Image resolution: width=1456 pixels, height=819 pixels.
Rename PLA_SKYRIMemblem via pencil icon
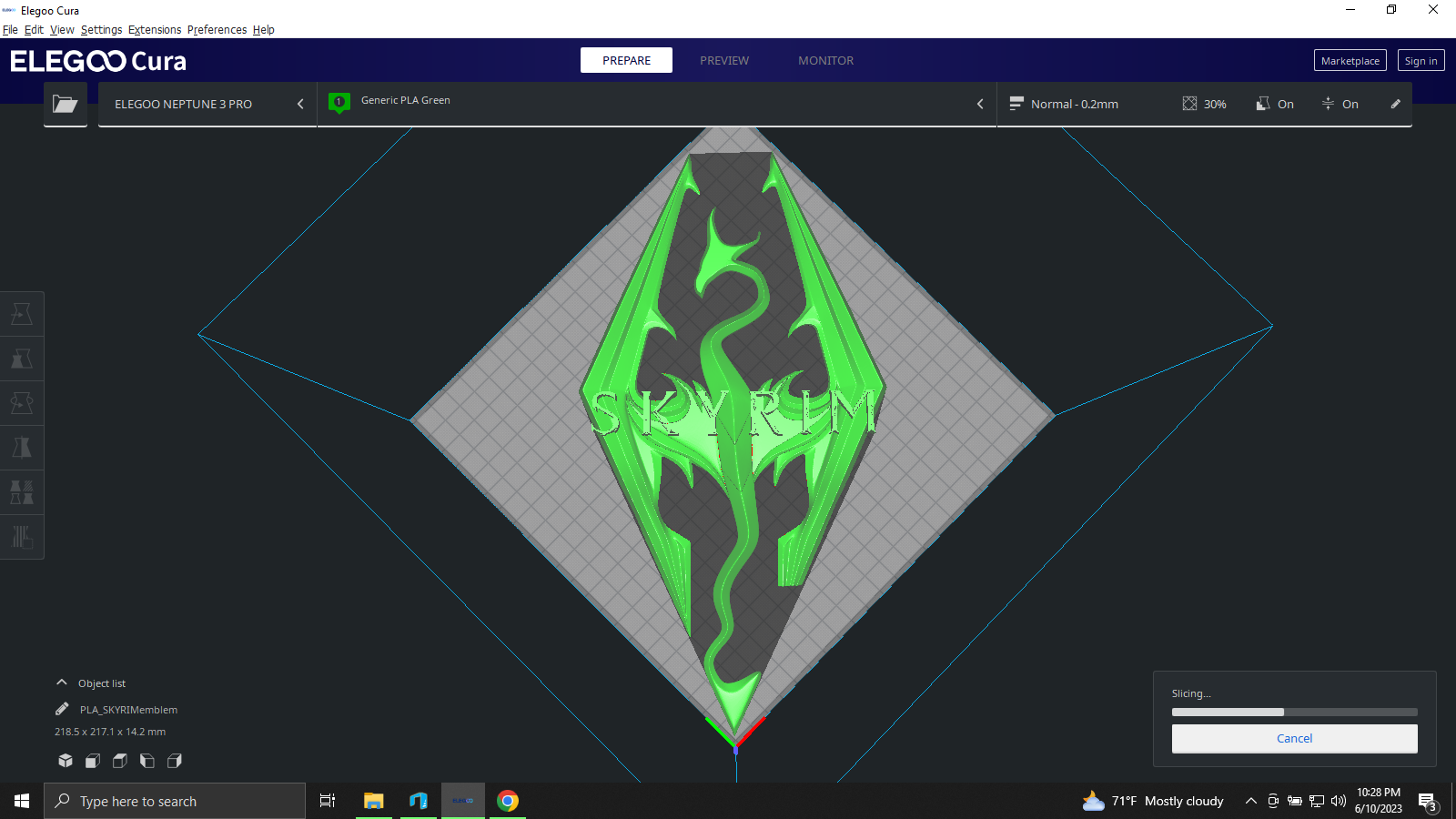tap(62, 709)
